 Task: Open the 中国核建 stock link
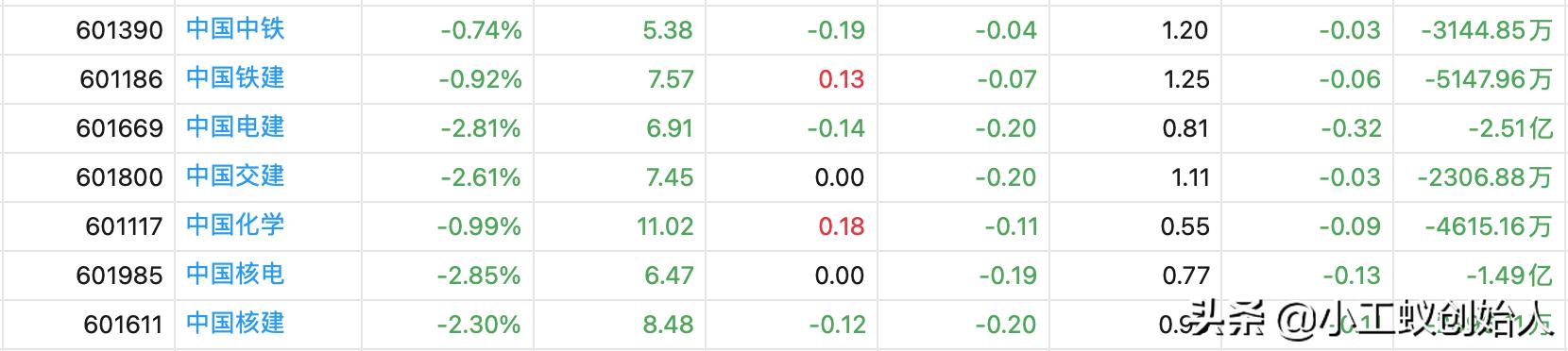click(235, 324)
